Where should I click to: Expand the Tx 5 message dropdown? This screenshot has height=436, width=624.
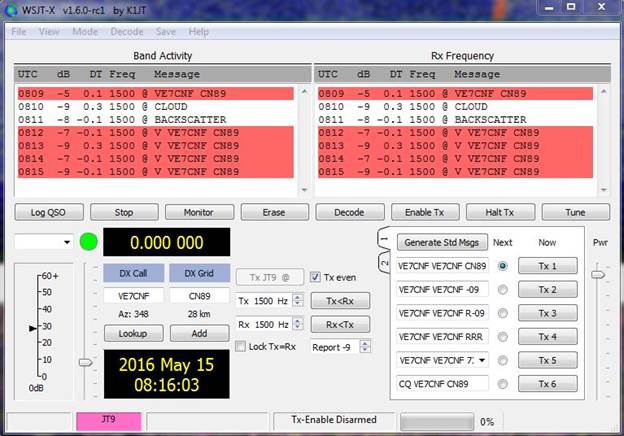click(482, 360)
